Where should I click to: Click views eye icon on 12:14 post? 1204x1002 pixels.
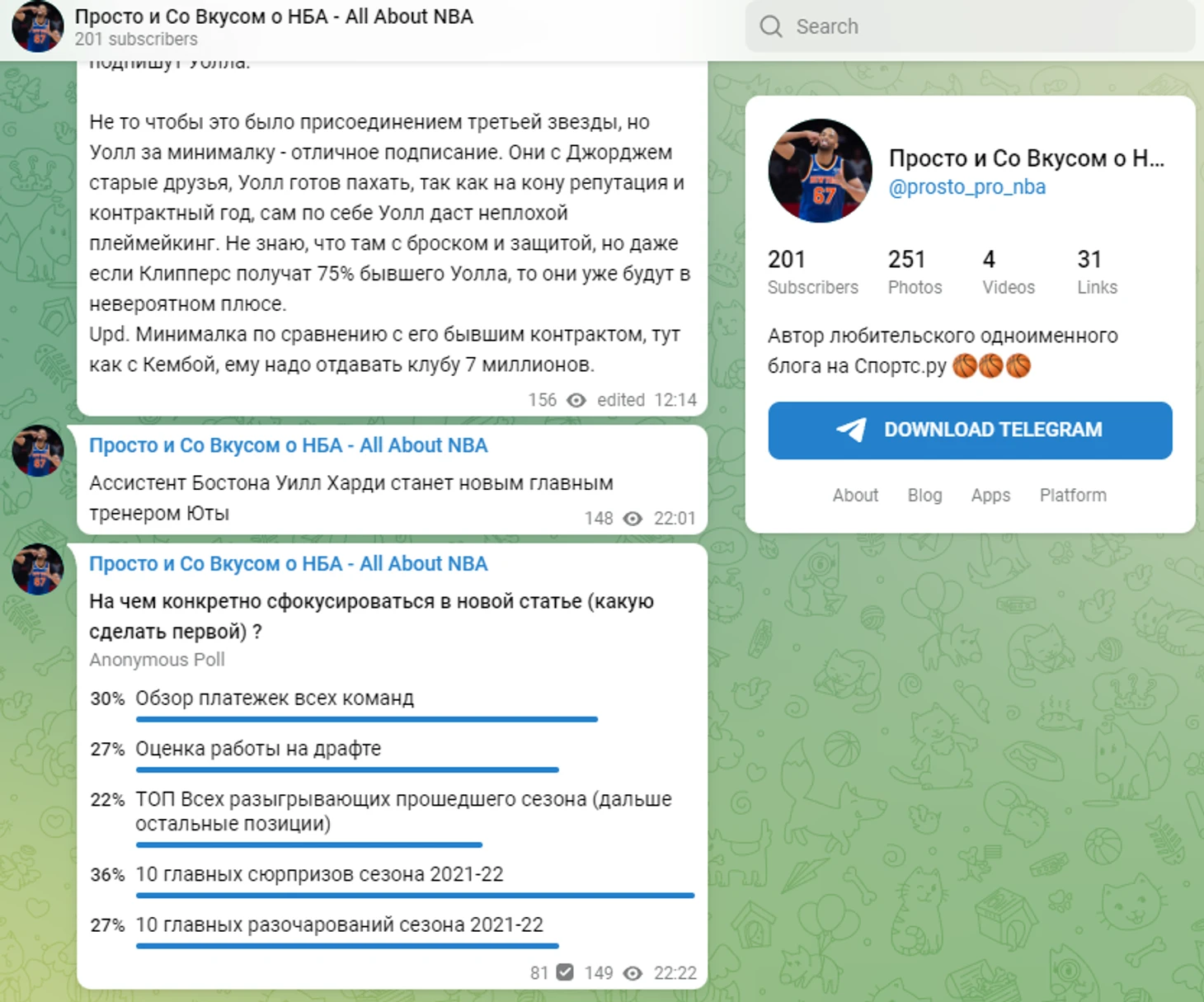pos(576,400)
